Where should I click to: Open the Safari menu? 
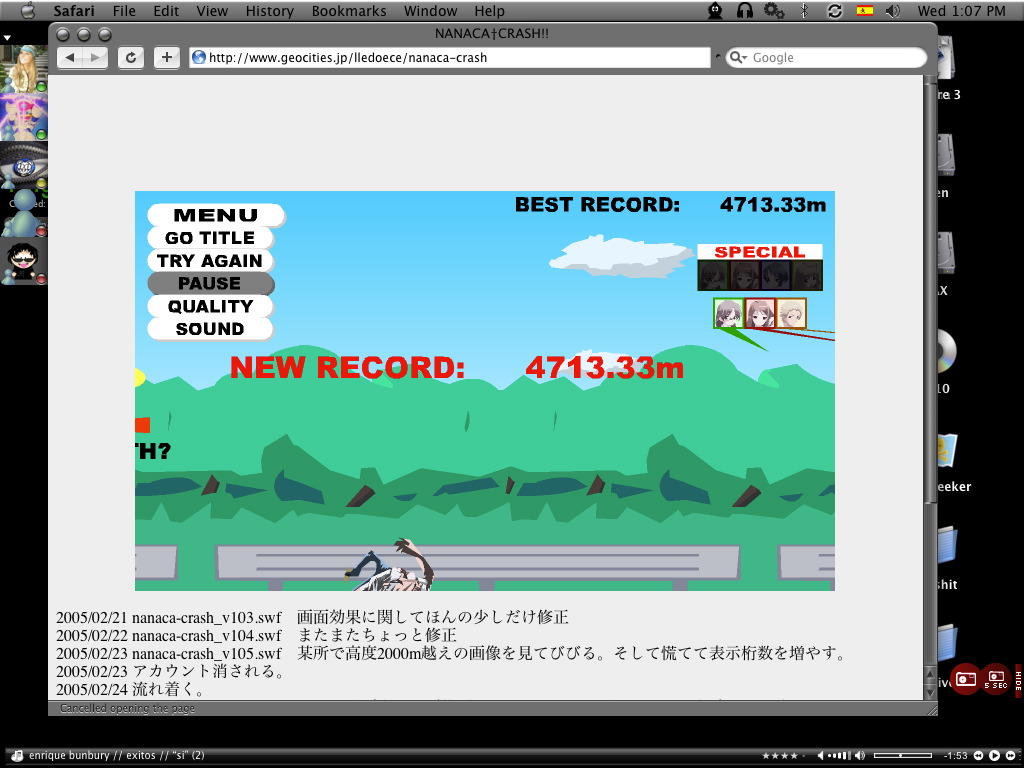(74, 11)
